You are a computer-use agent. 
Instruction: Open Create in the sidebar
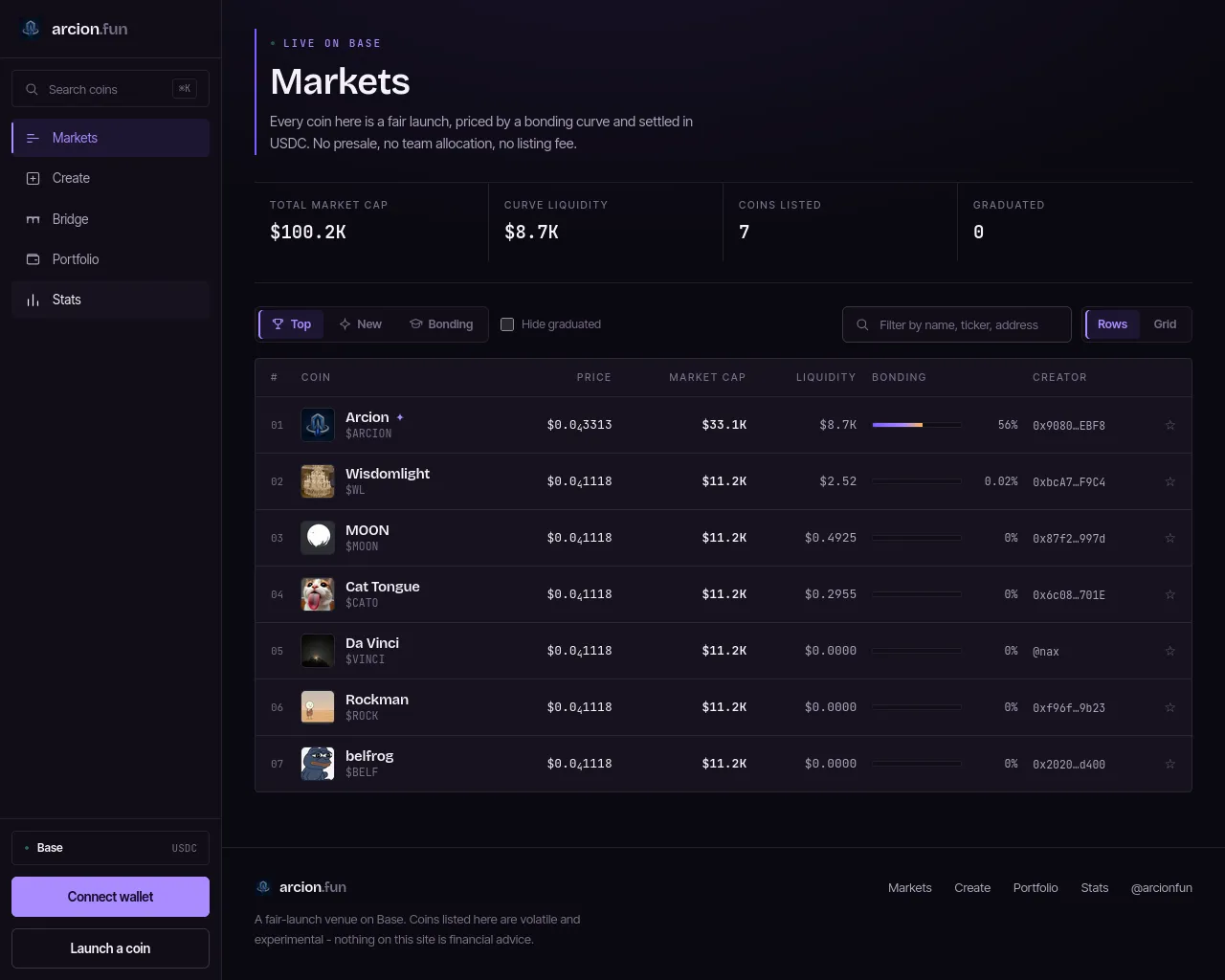(x=111, y=178)
